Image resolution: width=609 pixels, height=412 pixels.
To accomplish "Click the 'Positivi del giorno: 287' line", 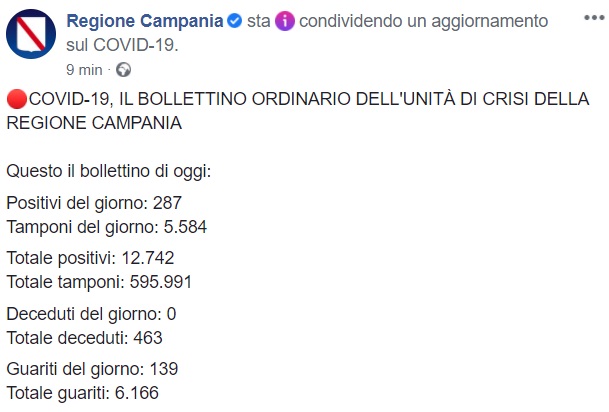I will [x=94, y=203].
